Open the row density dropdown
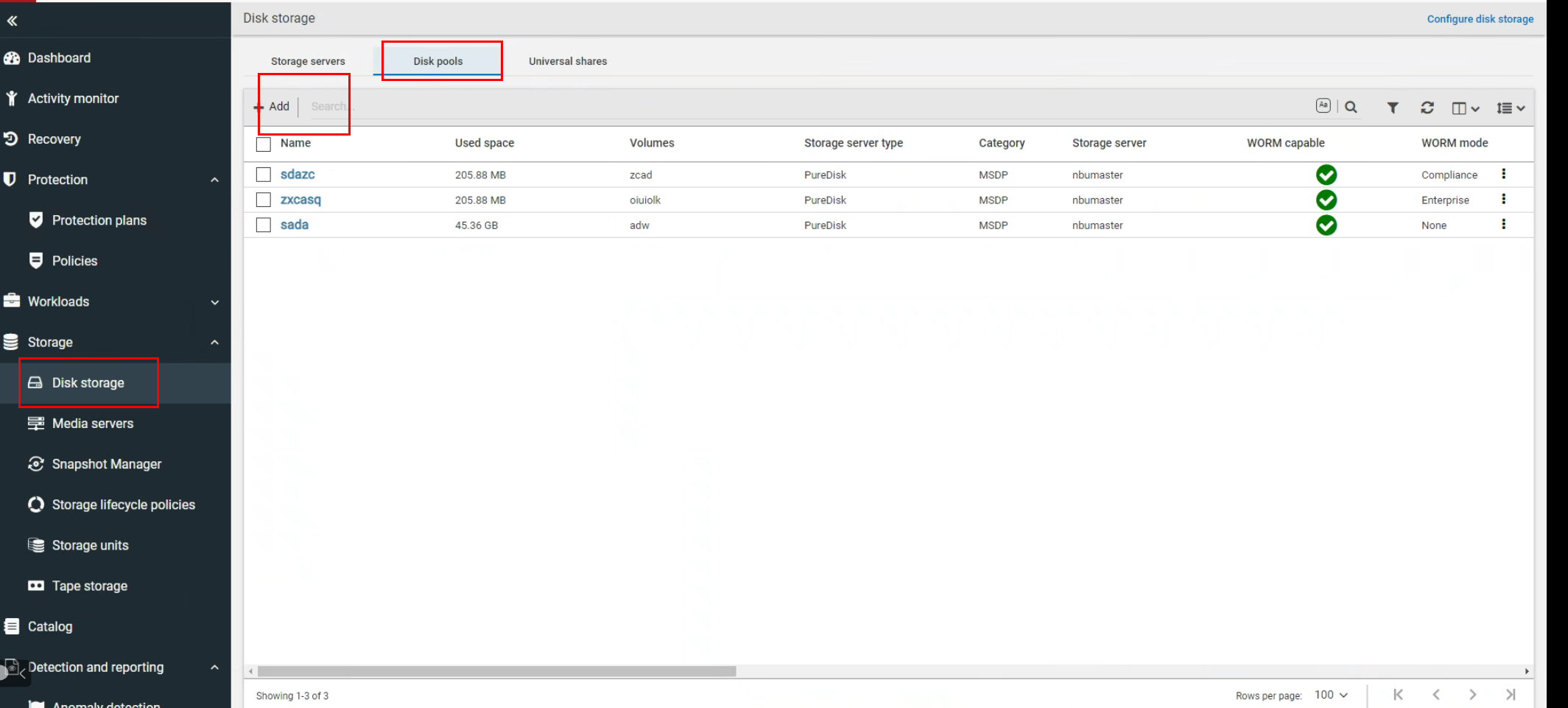The width and height of the screenshot is (1568, 708). point(1510,108)
